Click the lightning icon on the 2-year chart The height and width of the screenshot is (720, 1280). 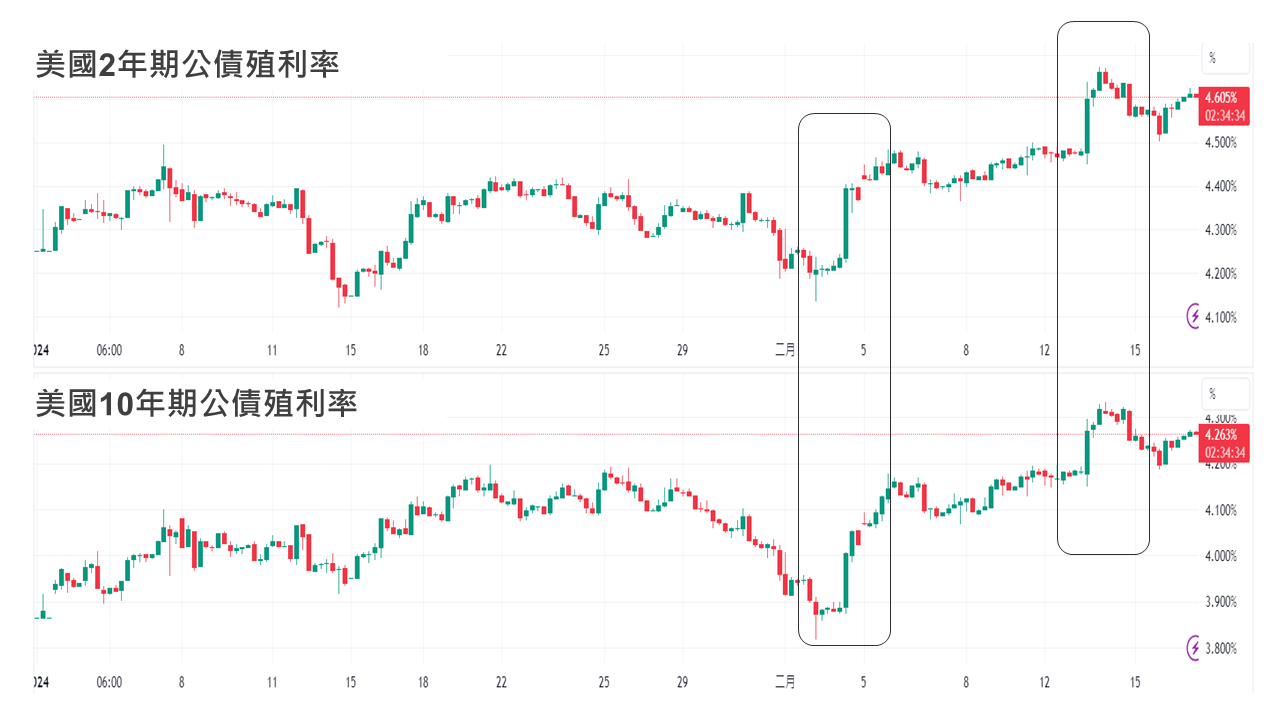pyautogui.click(x=1194, y=317)
